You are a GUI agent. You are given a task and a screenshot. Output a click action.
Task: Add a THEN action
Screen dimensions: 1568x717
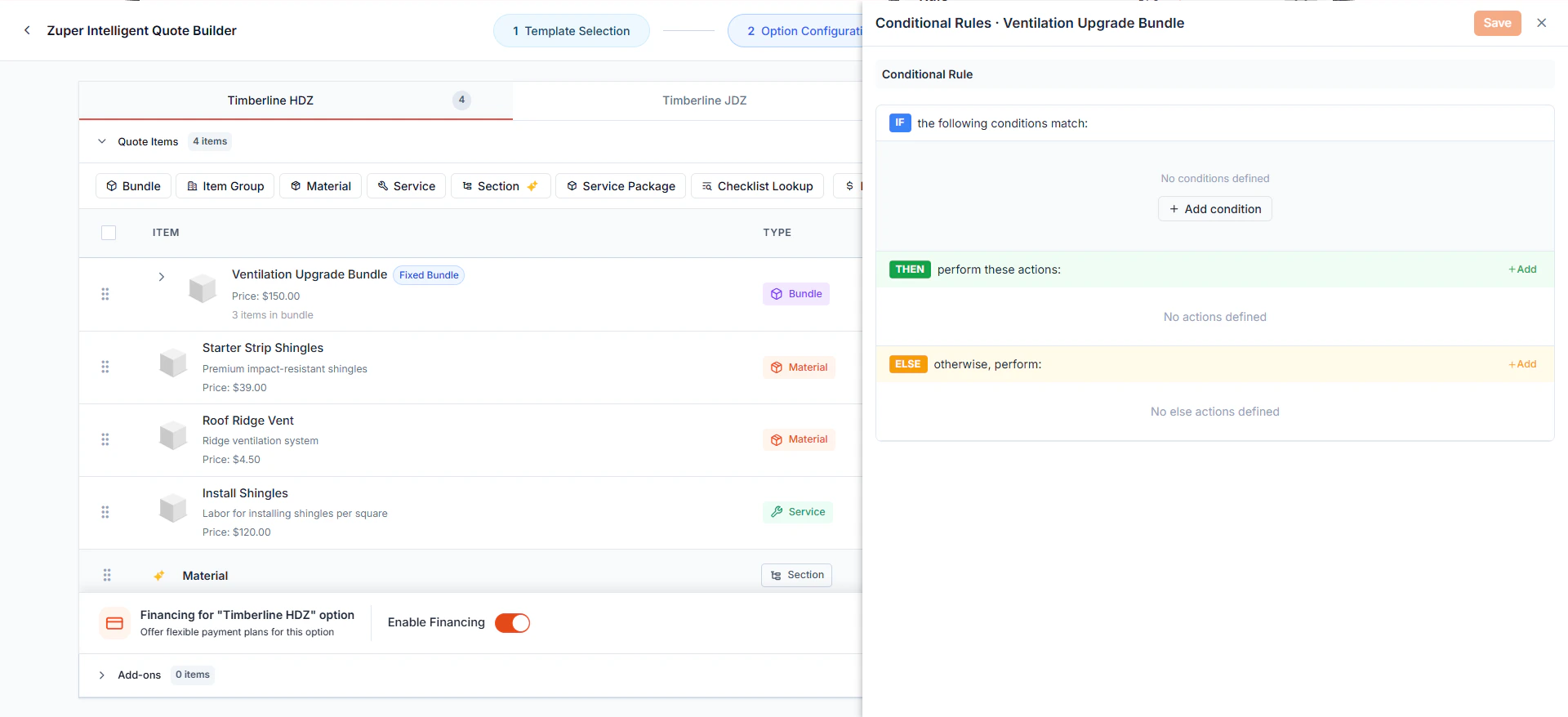1522,269
